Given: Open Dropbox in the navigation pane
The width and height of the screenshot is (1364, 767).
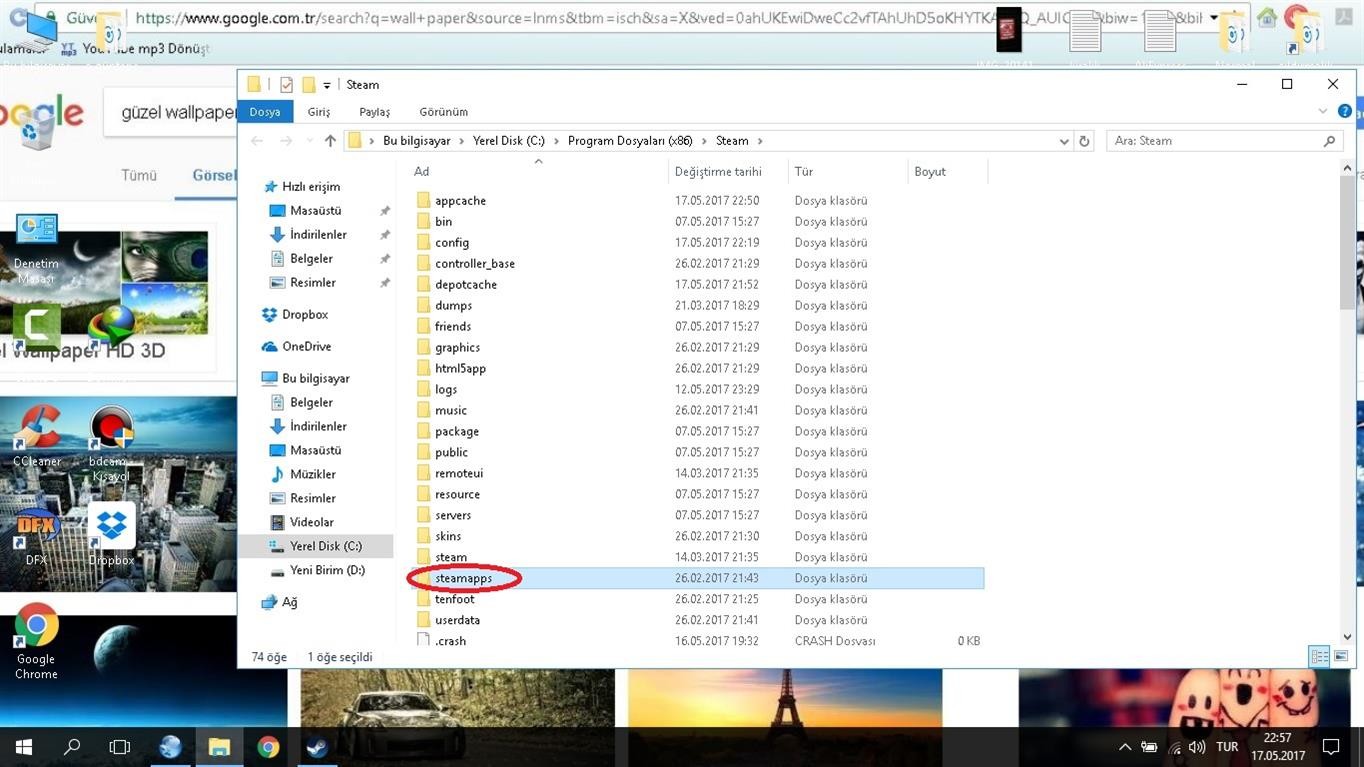Looking at the screenshot, I should [x=294, y=314].
